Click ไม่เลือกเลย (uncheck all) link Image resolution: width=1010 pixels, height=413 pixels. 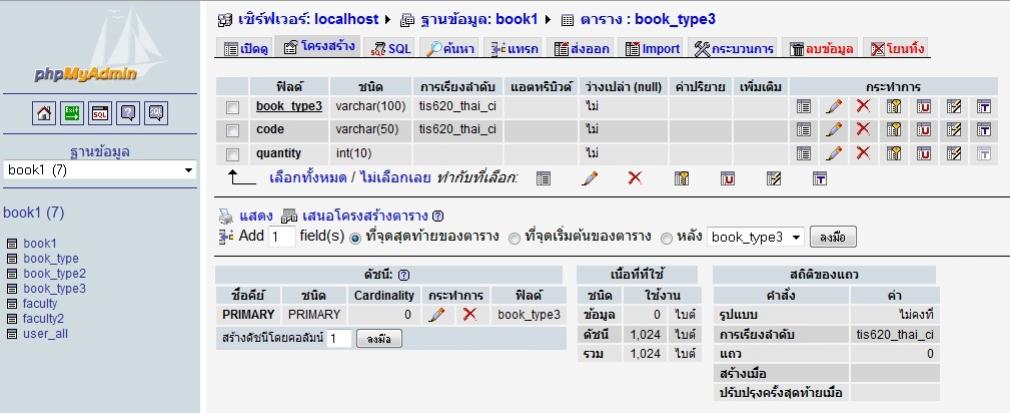click(x=394, y=178)
